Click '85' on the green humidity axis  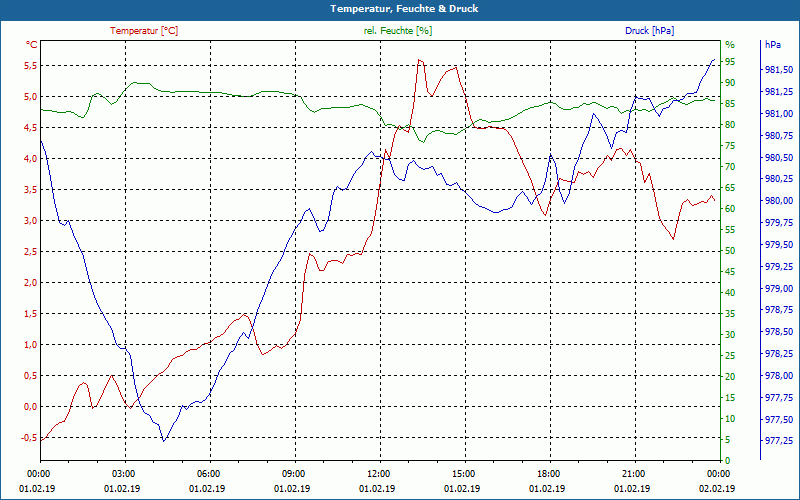730,104
